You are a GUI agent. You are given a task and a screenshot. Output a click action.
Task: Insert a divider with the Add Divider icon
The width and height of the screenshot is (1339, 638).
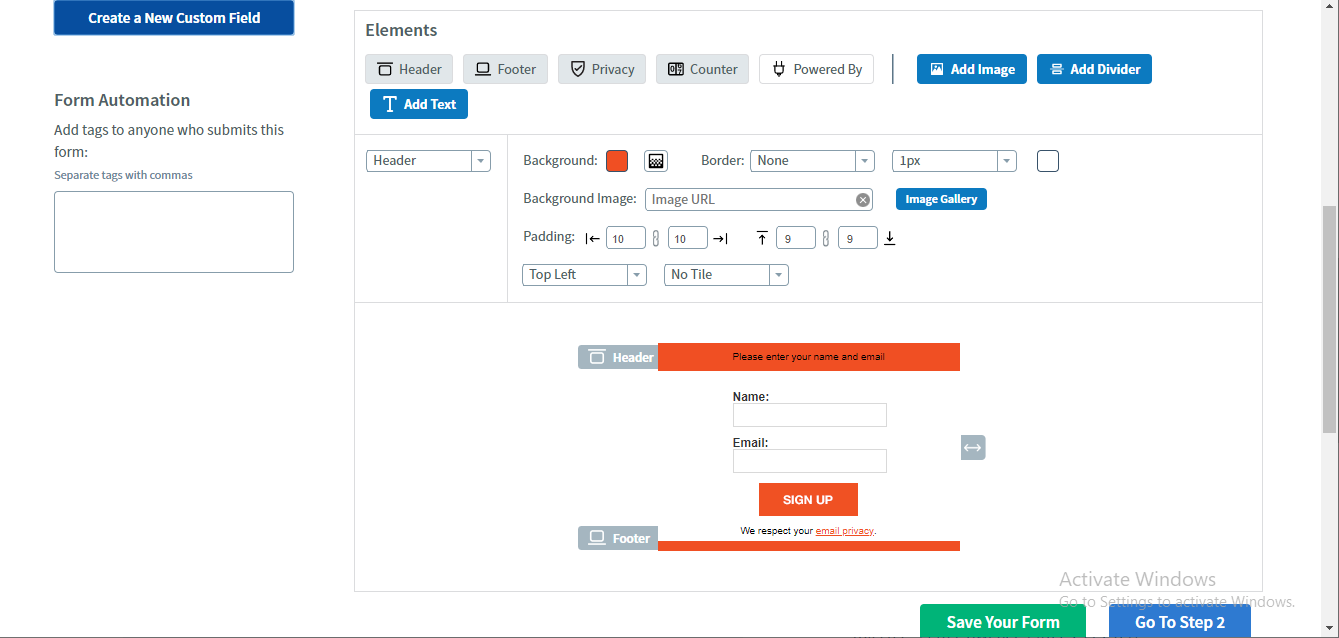click(x=1094, y=69)
